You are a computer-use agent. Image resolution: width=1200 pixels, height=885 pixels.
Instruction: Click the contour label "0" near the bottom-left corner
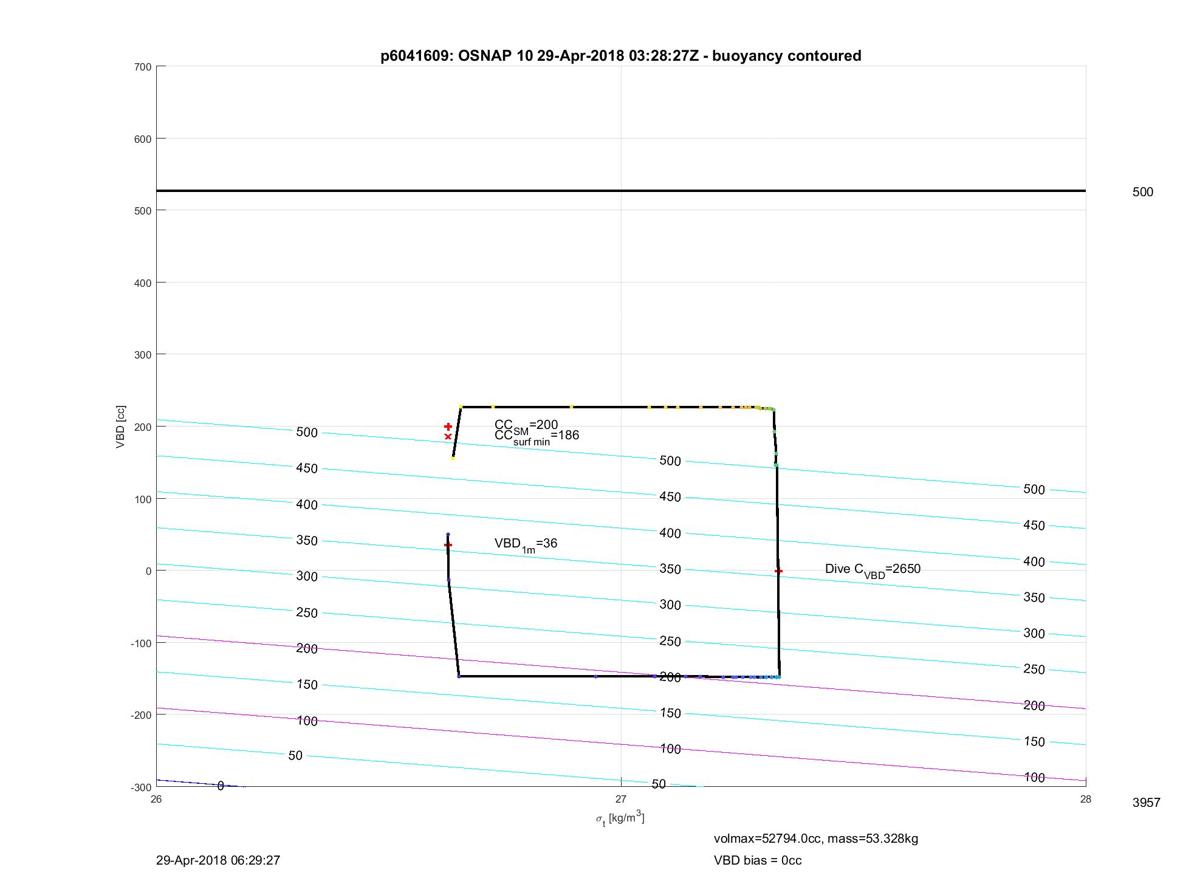click(x=221, y=786)
